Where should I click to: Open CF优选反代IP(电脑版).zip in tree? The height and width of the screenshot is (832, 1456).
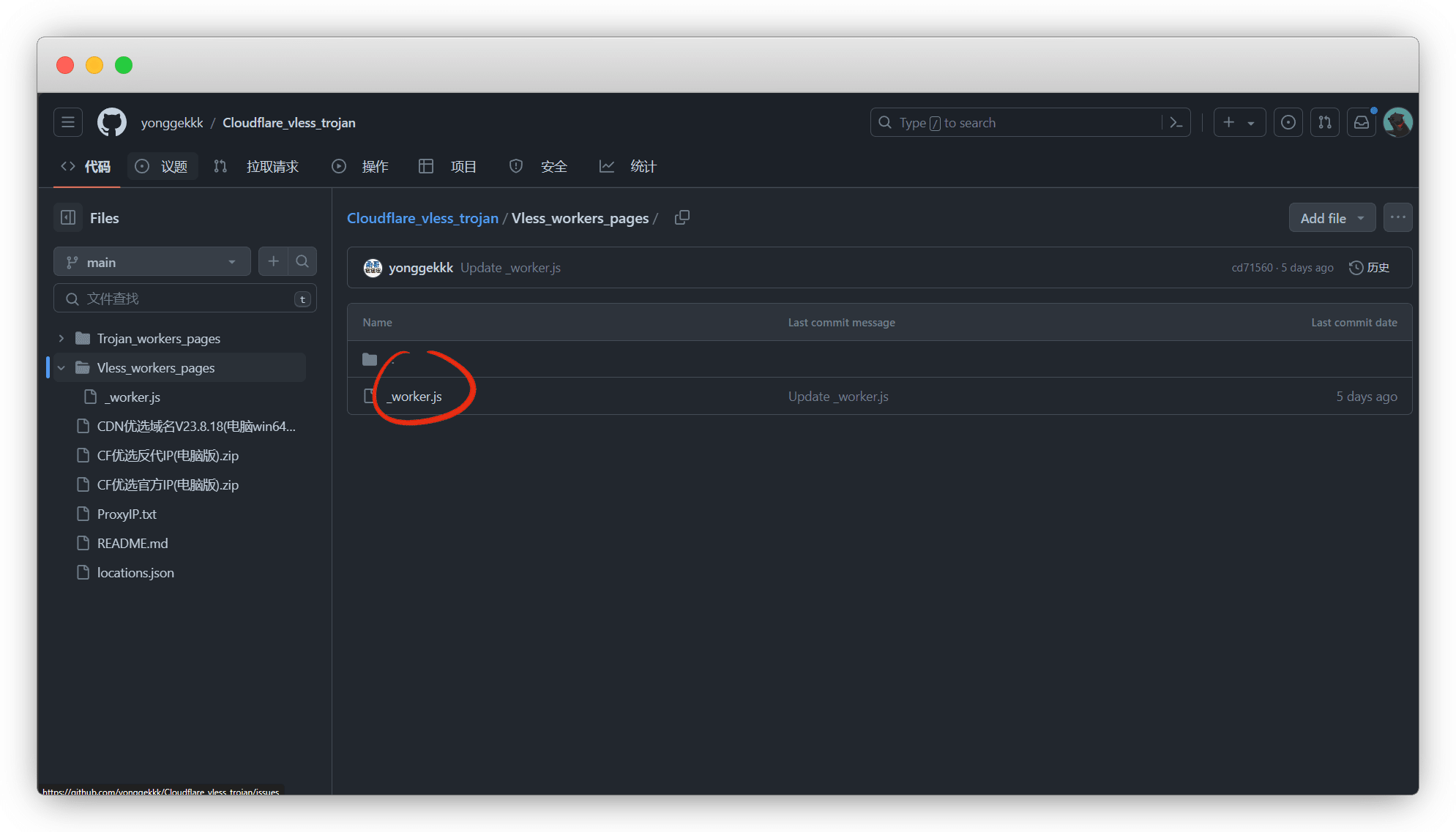(168, 455)
